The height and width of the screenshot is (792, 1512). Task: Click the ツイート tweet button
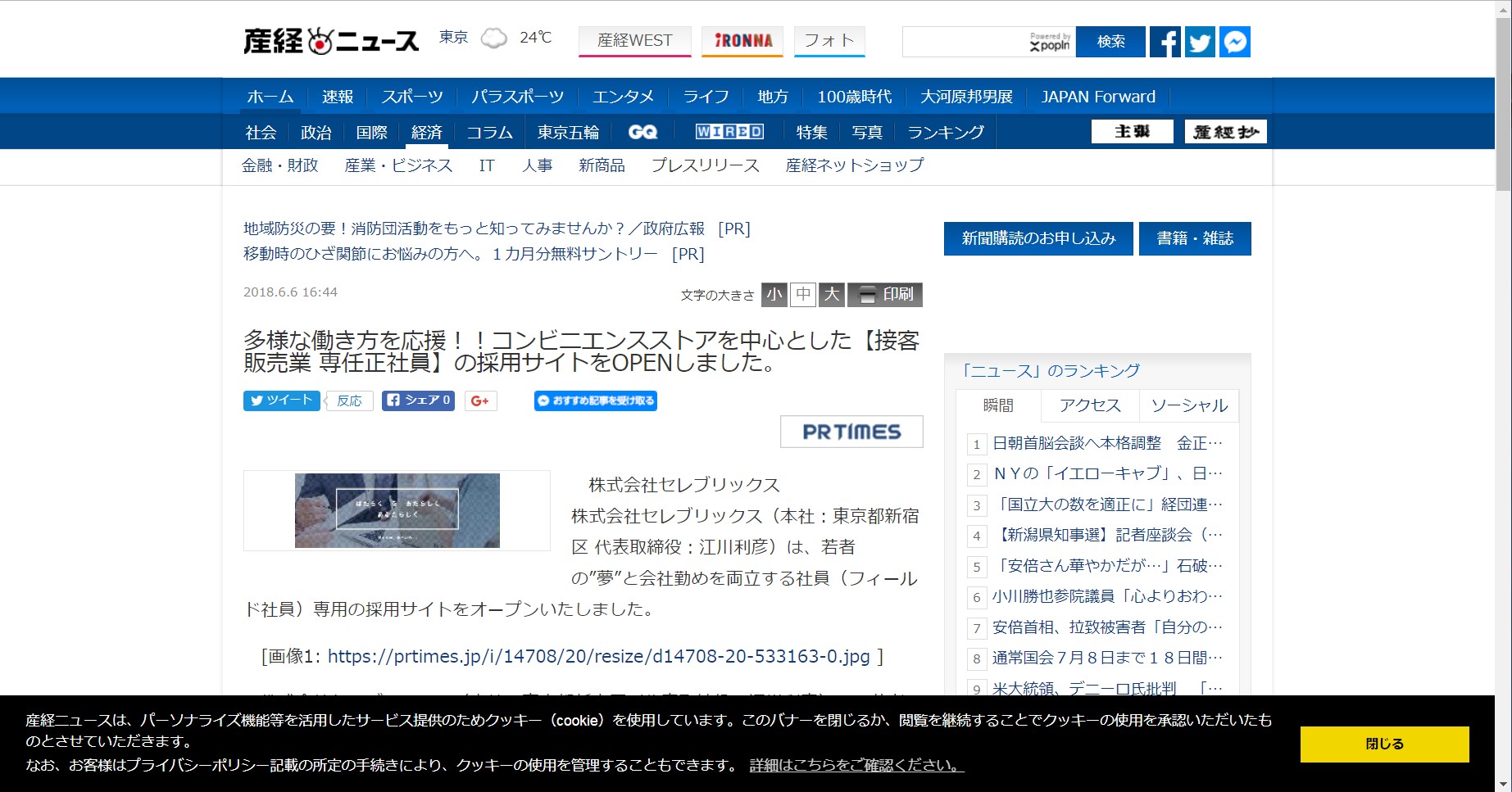click(281, 401)
